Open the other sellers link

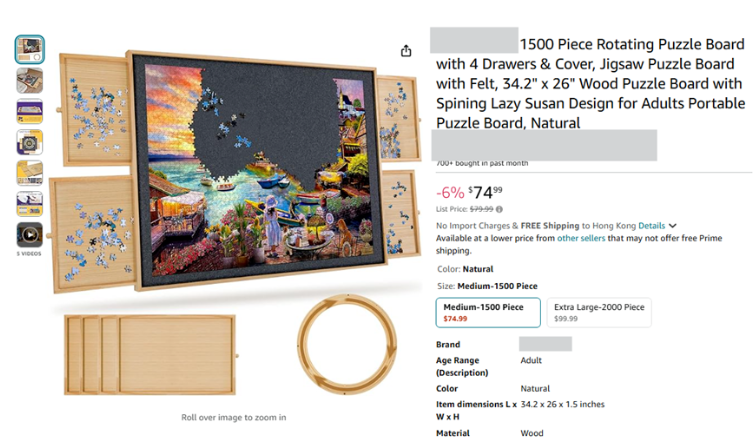578,239
